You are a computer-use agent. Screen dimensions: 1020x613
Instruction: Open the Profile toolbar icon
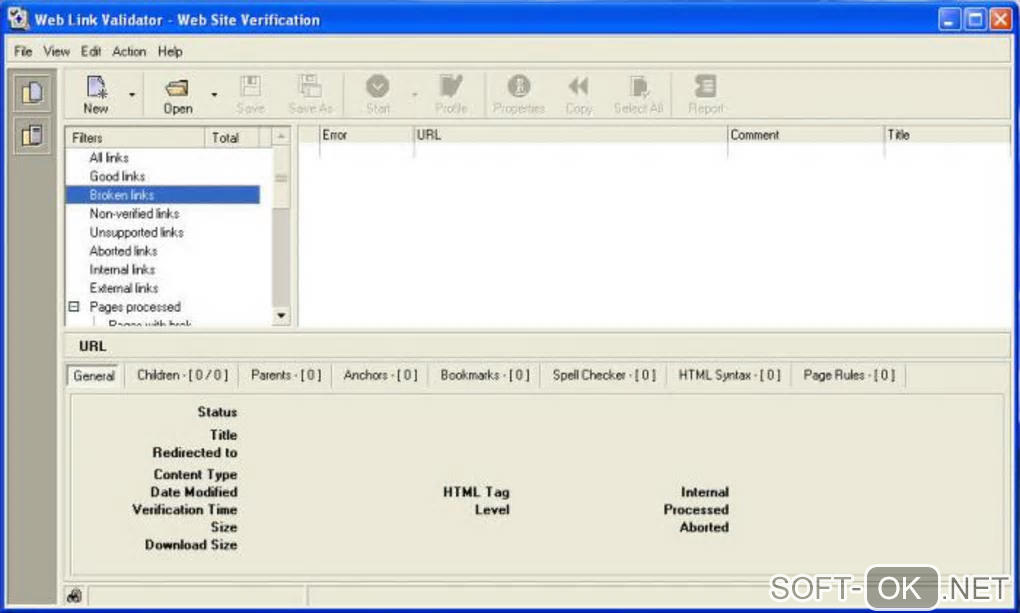point(451,89)
